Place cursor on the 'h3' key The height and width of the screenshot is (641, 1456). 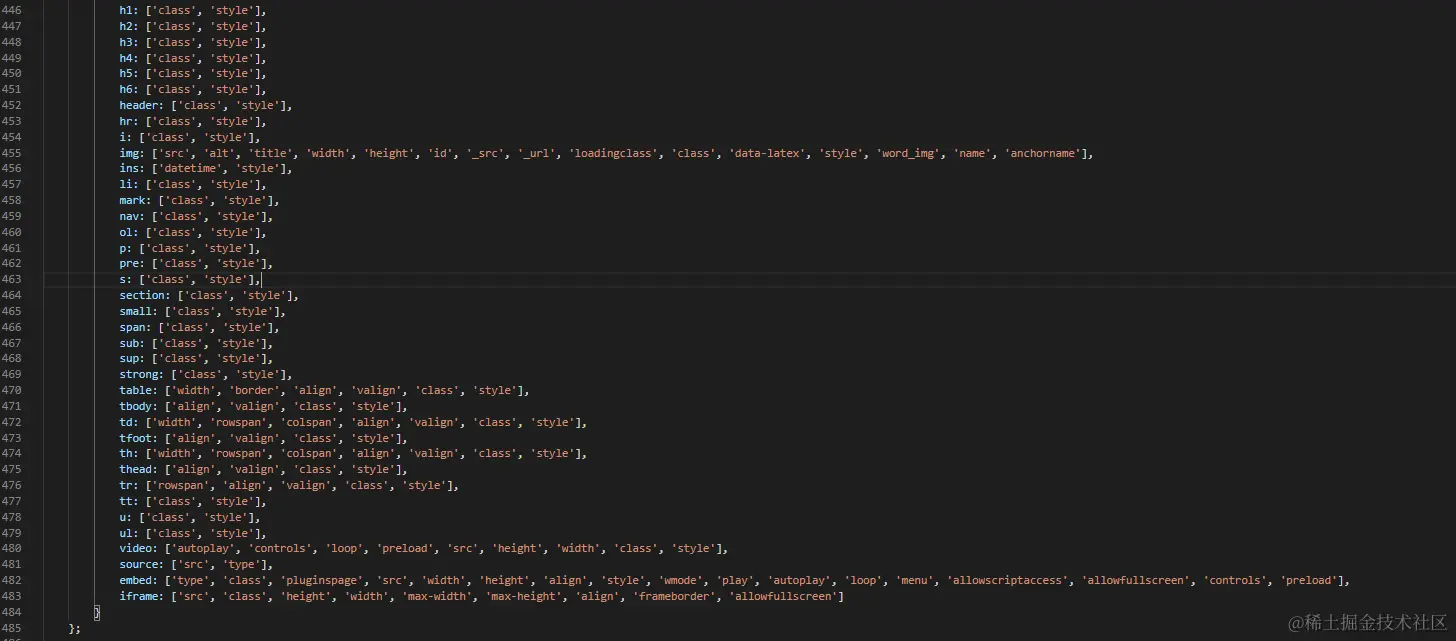[126, 42]
